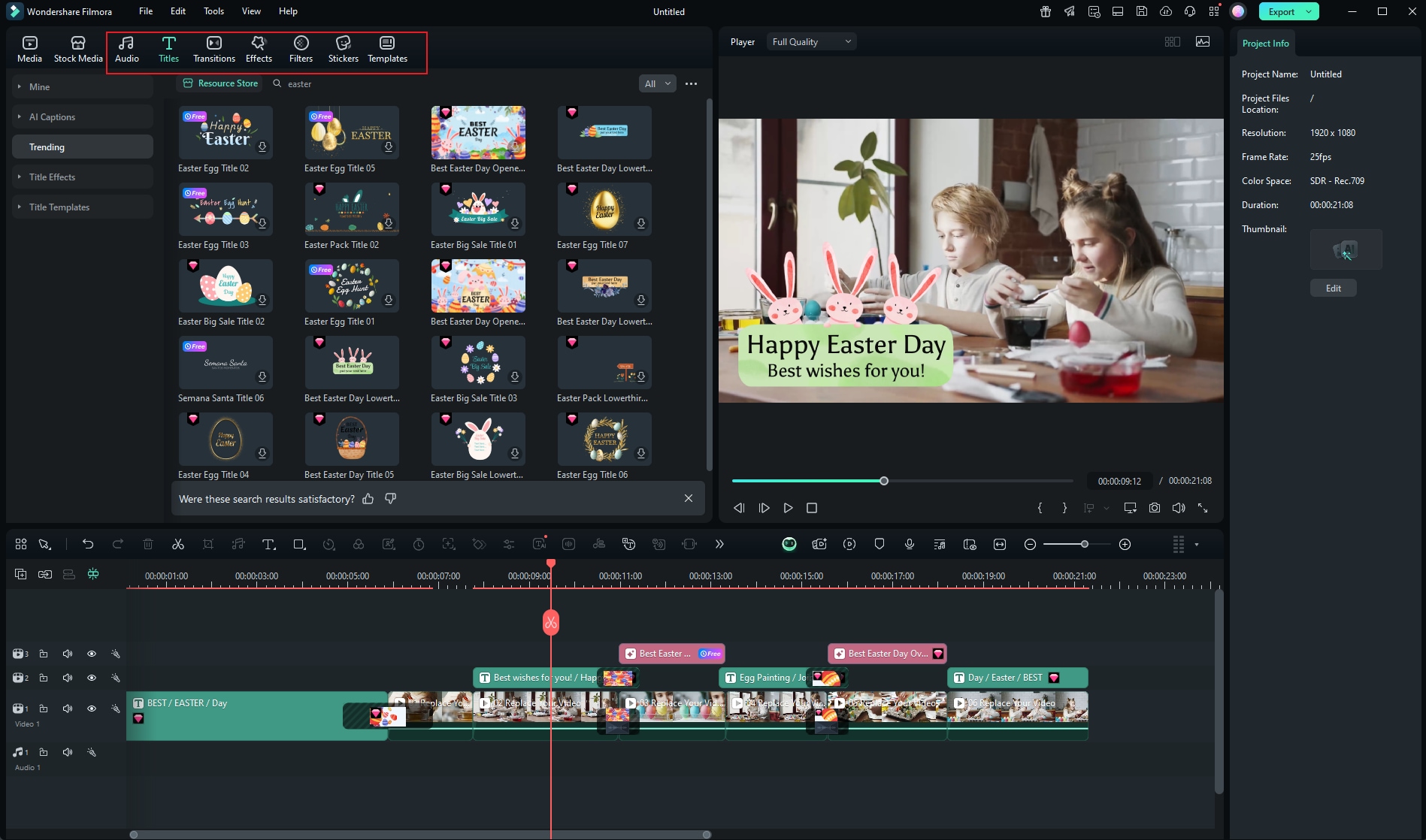Select the BEST / EASTER / Day clip
This screenshot has height=840, width=1426.
click(x=257, y=715)
